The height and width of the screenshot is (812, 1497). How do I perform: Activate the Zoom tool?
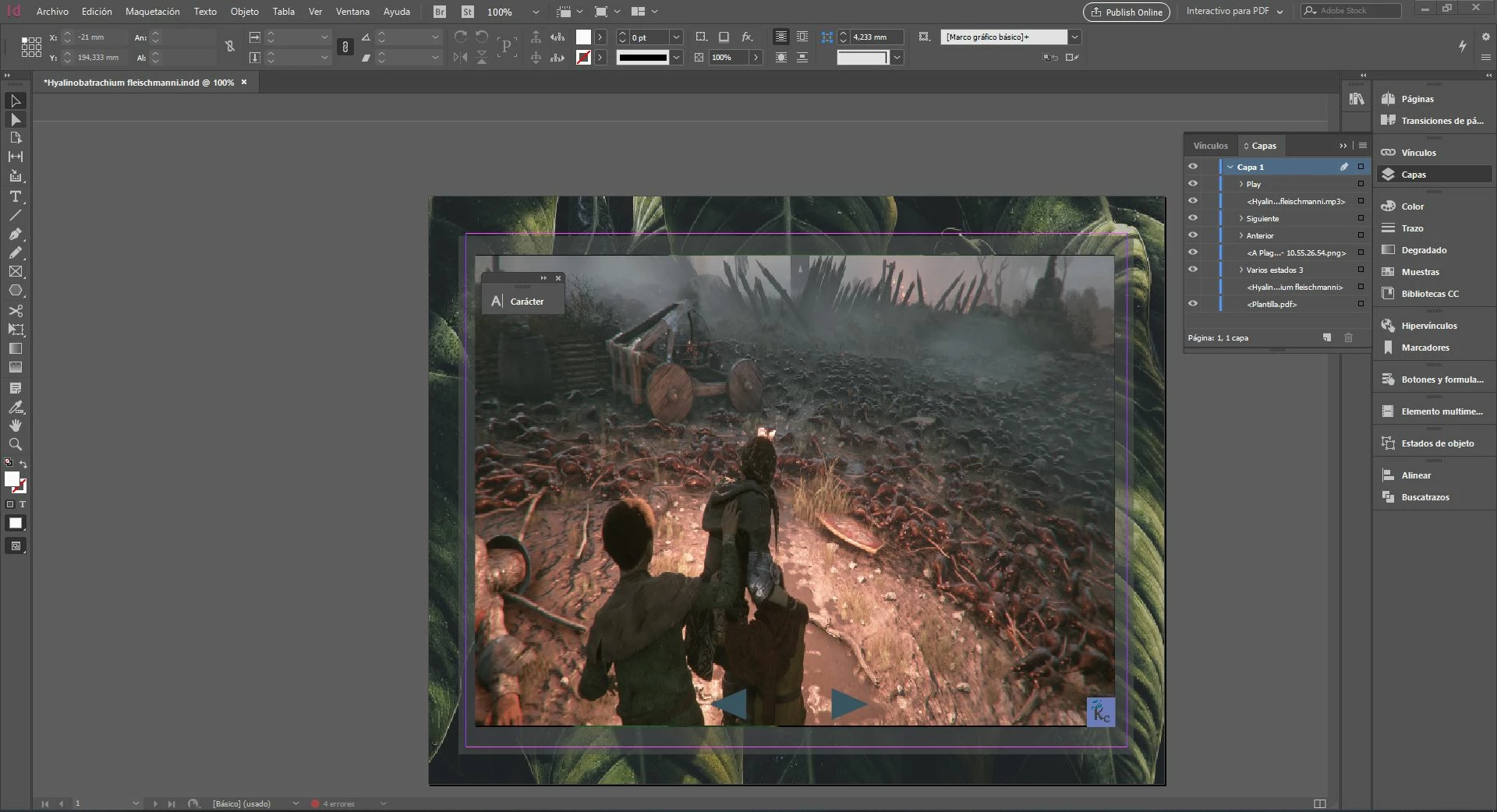pyautogui.click(x=15, y=444)
